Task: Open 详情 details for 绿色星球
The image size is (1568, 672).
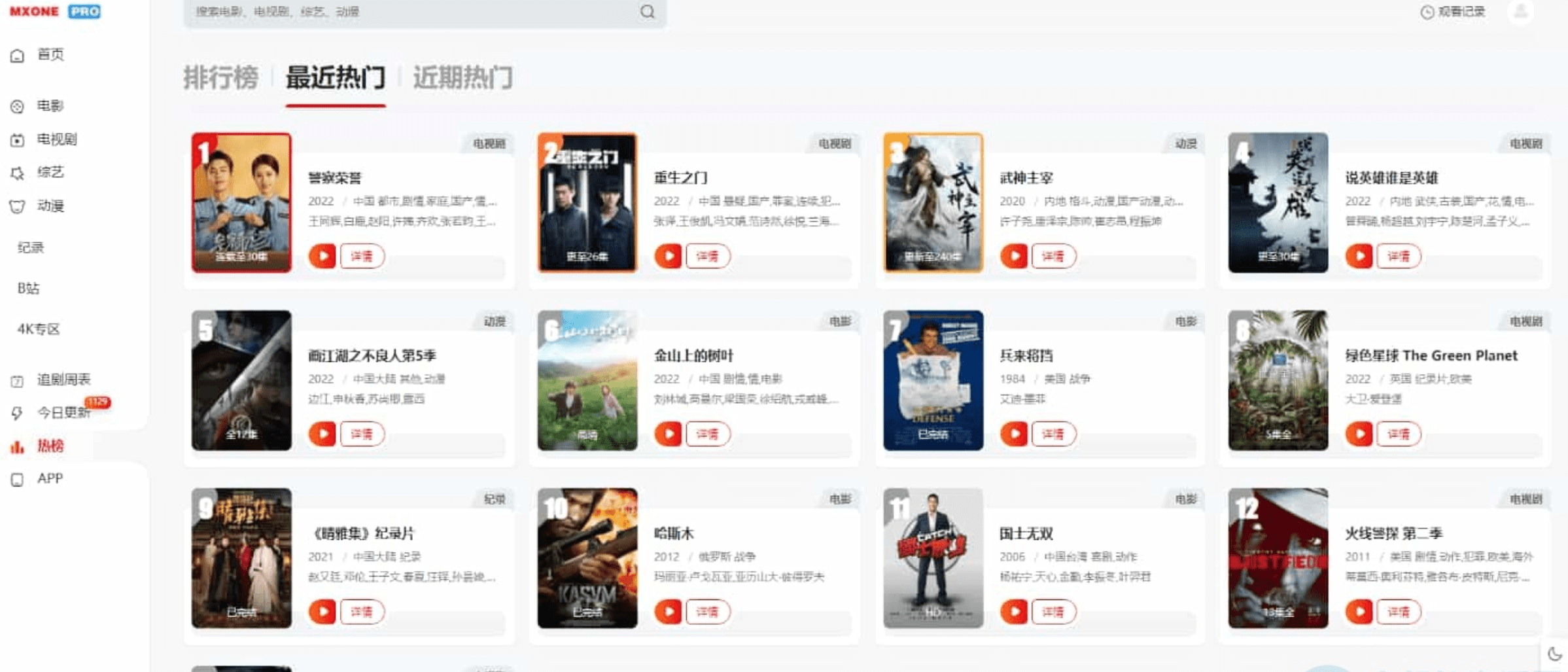Action: coord(1399,434)
